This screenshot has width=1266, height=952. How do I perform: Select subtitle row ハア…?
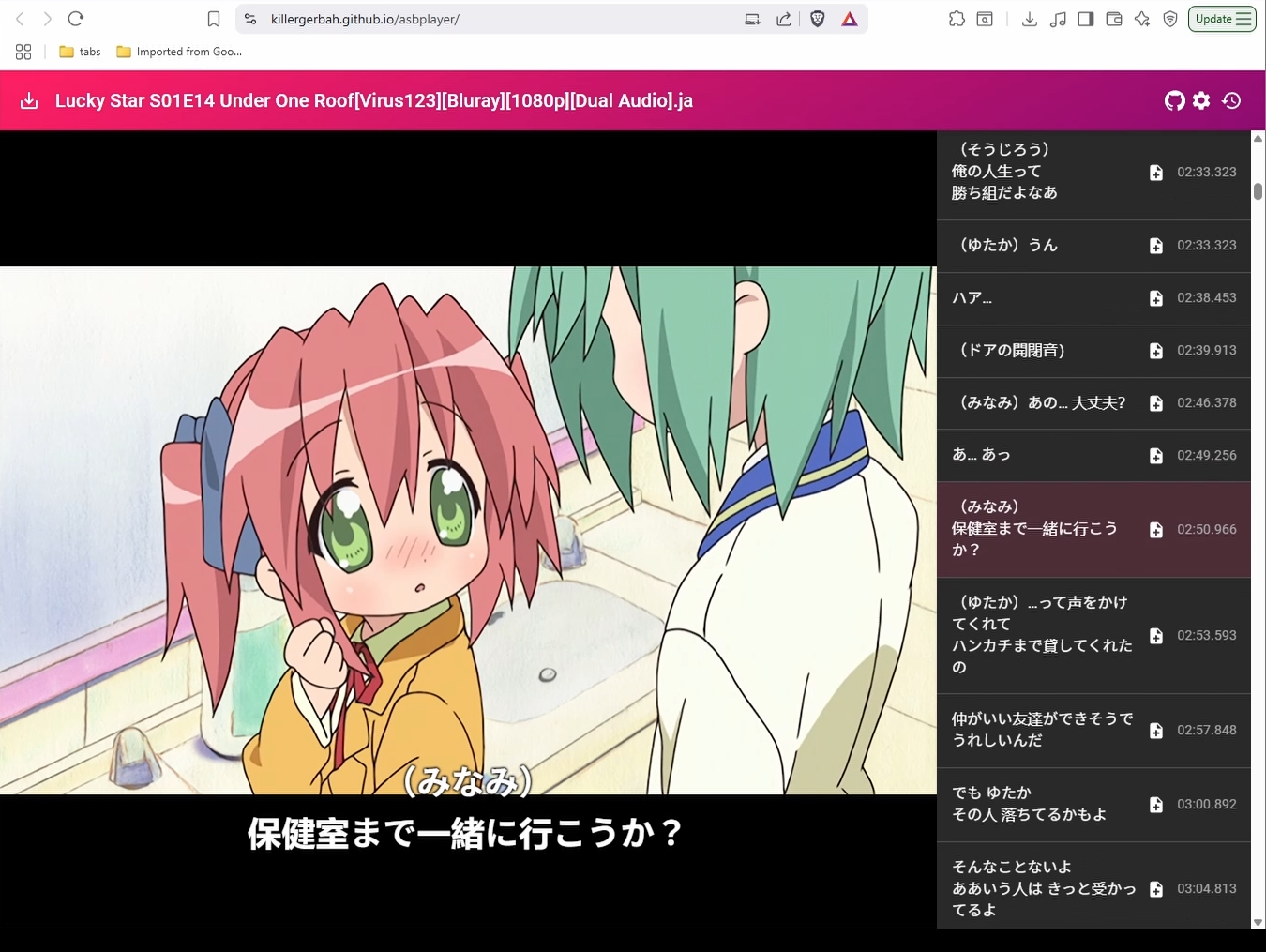1093,298
